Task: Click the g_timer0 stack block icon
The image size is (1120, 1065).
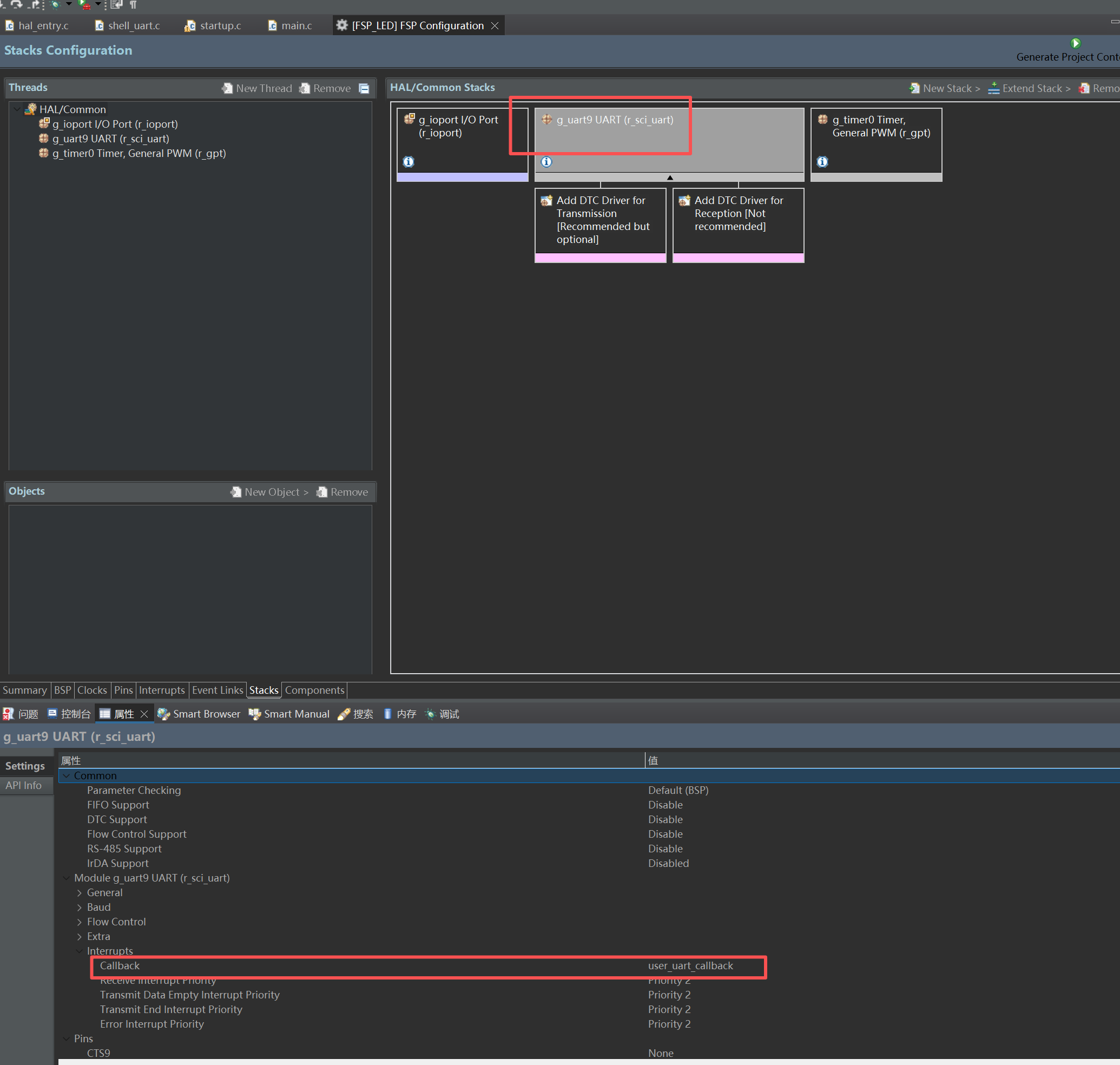Action: coord(822,119)
